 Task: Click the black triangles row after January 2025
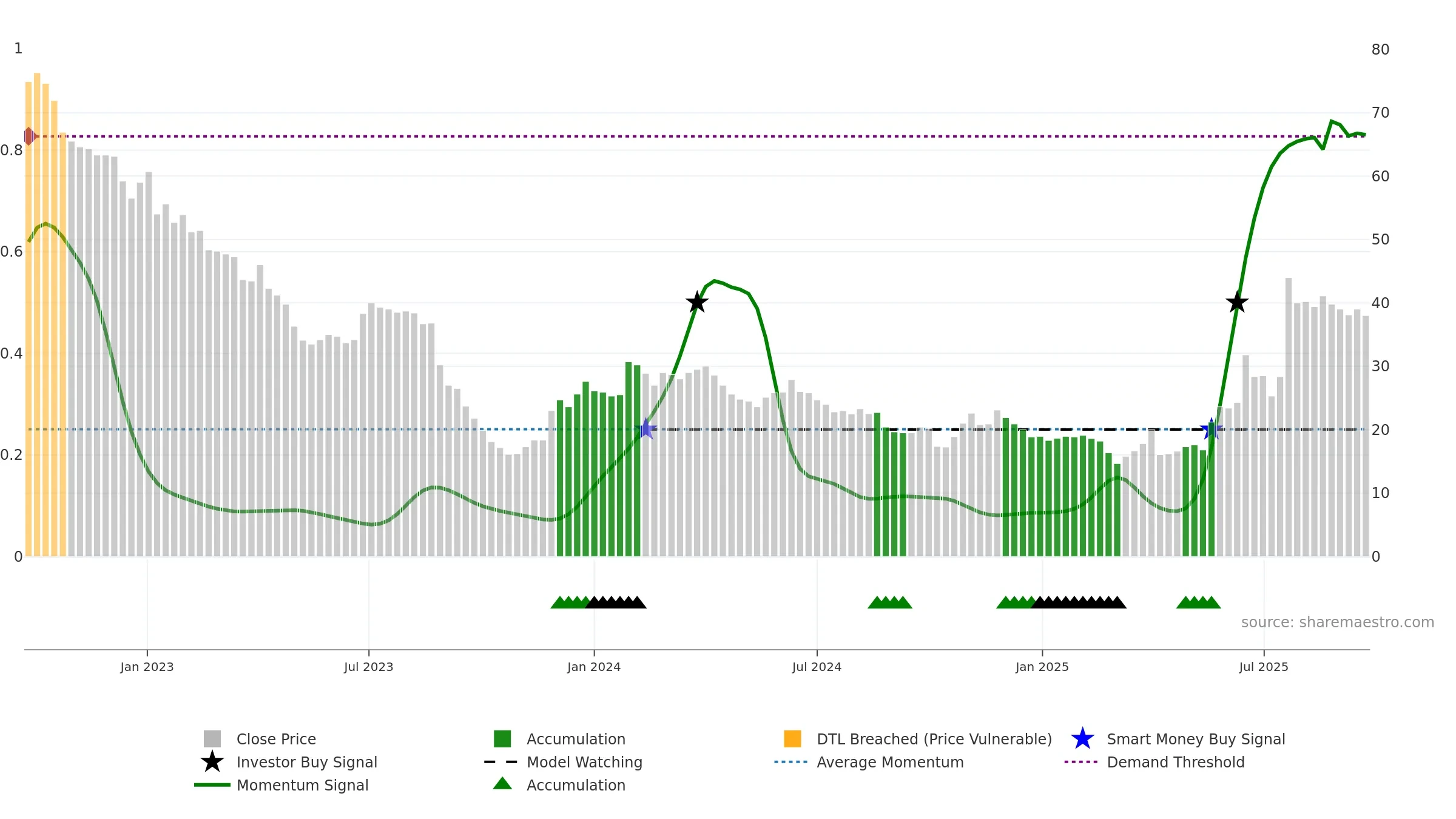click(x=1079, y=602)
